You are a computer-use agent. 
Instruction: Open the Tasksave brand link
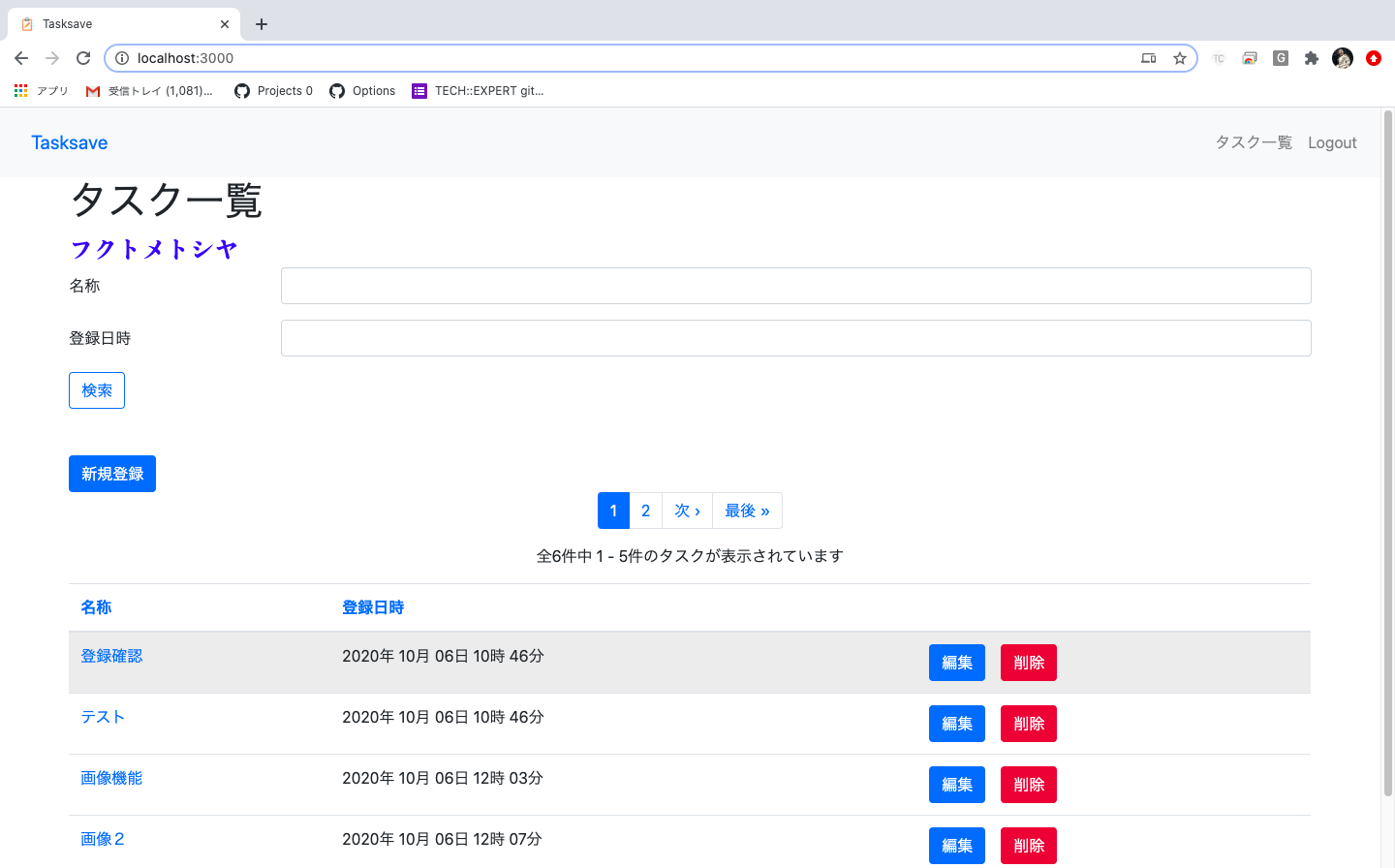70,142
